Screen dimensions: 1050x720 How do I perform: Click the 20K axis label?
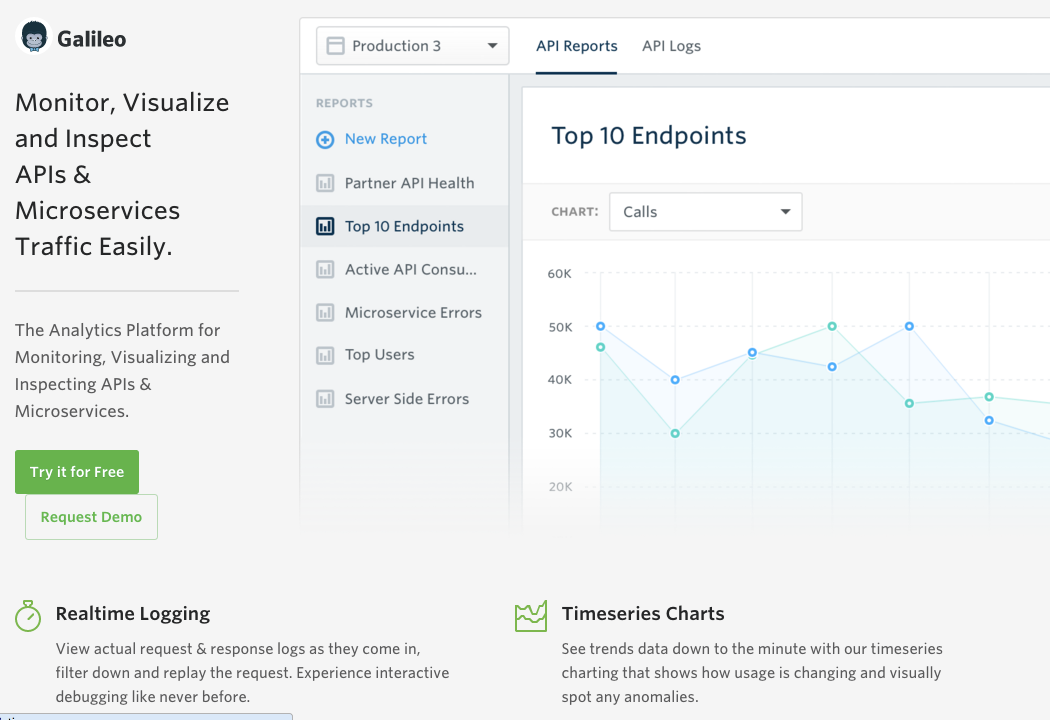(x=560, y=487)
